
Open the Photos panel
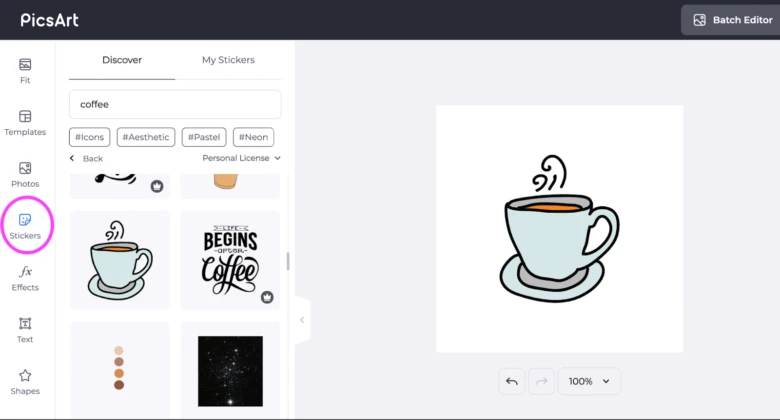(x=25, y=174)
